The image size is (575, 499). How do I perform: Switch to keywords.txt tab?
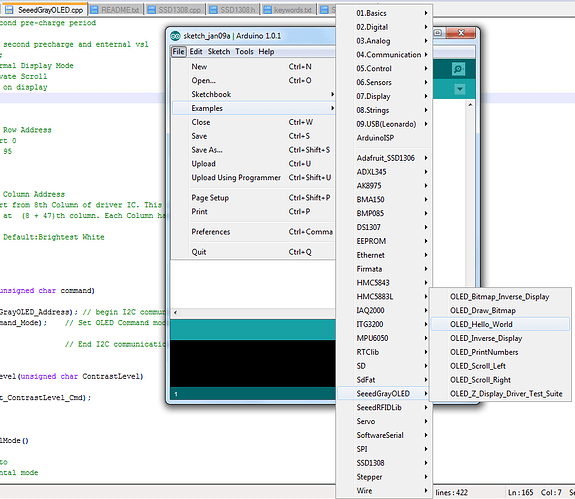click(x=288, y=10)
